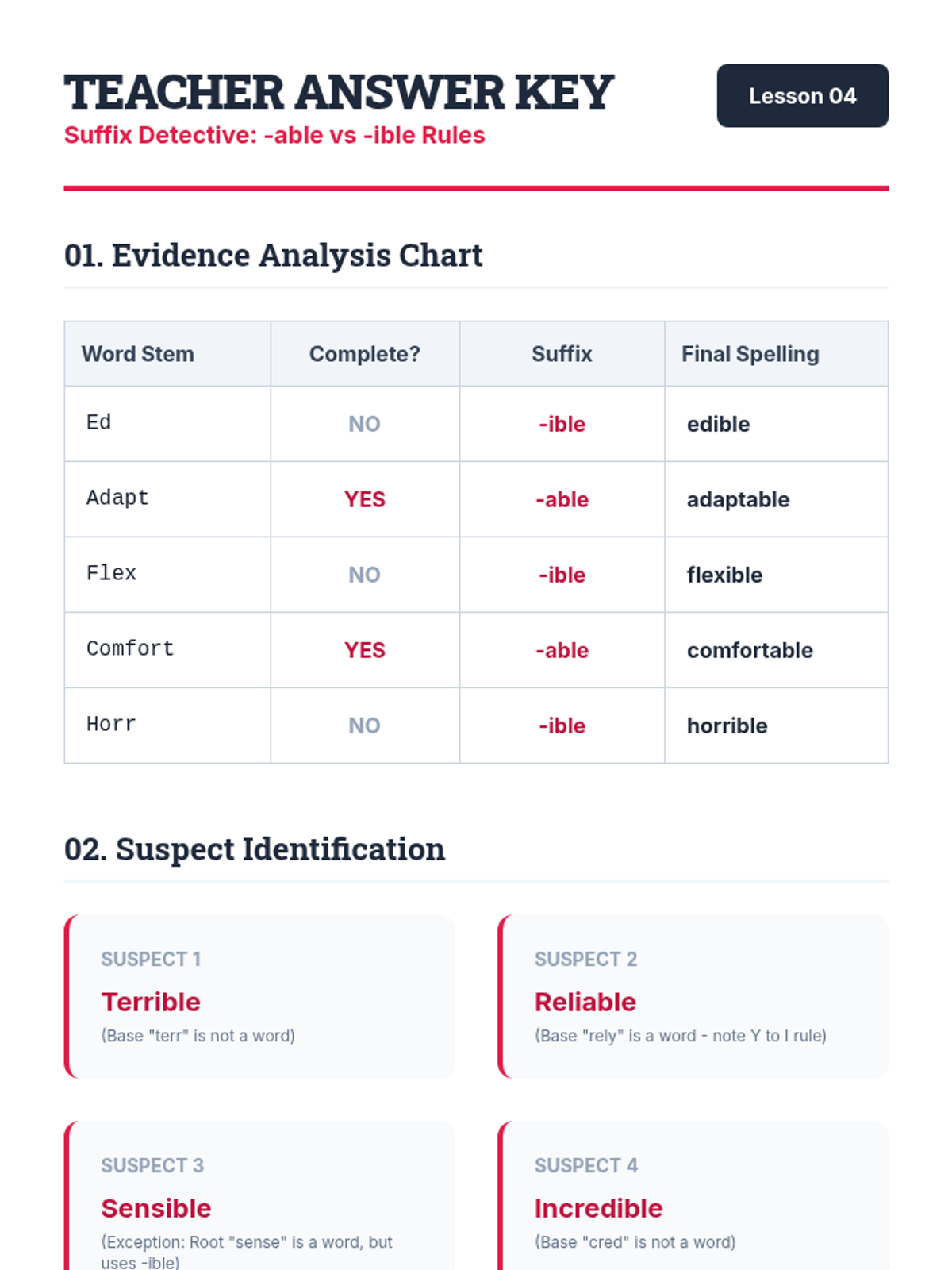Viewport: 952px width, 1270px height.
Task: Click the Complete? column header
Action: point(365,354)
